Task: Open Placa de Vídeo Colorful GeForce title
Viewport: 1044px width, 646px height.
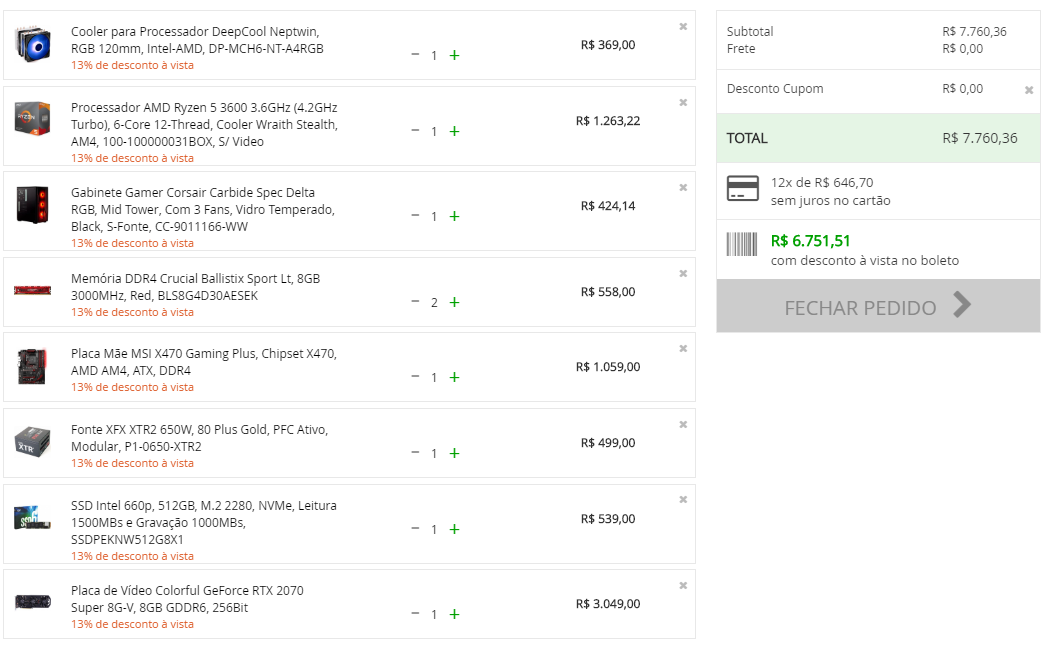Action: coord(187,599)
